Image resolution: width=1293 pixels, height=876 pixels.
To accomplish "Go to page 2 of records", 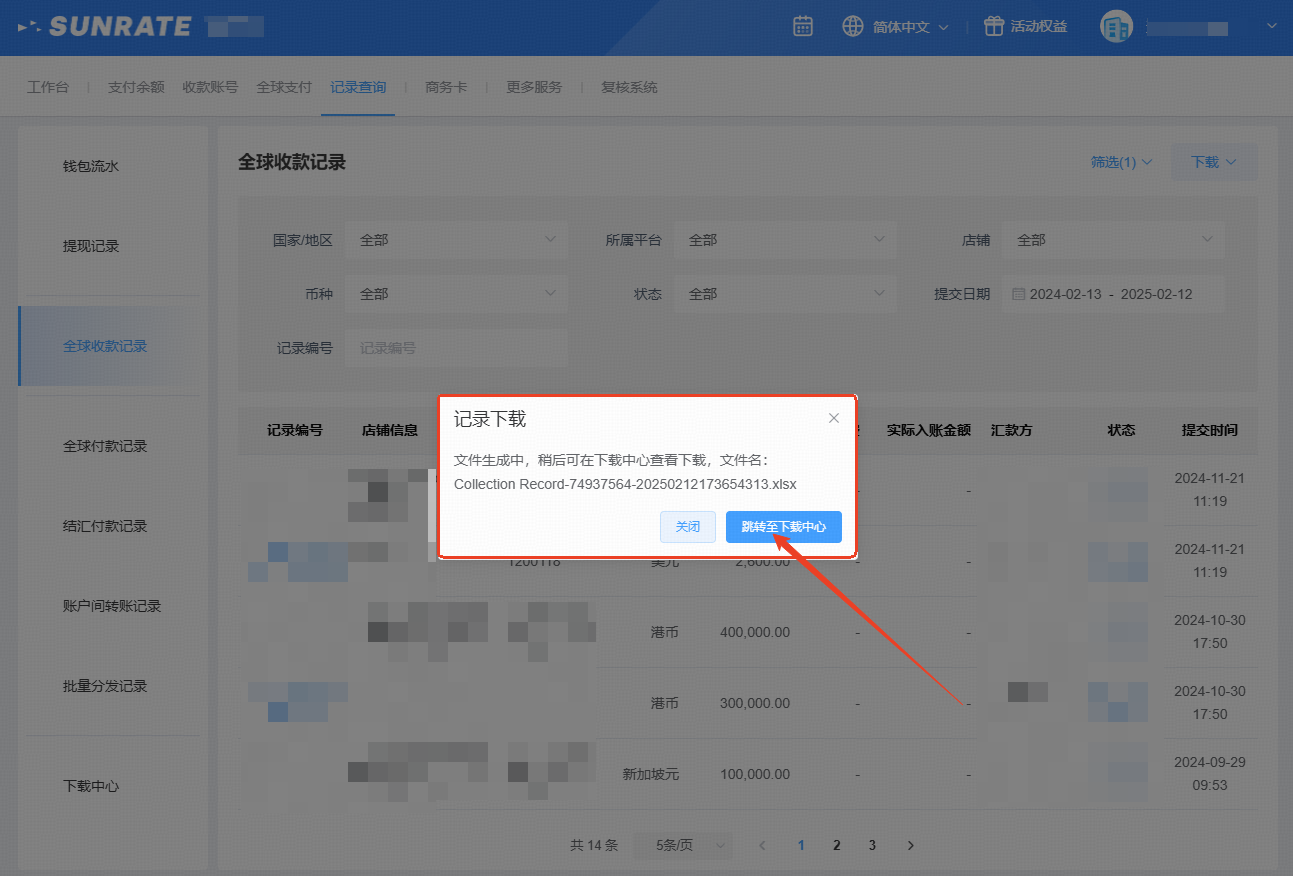I will (x=837, y=845).
